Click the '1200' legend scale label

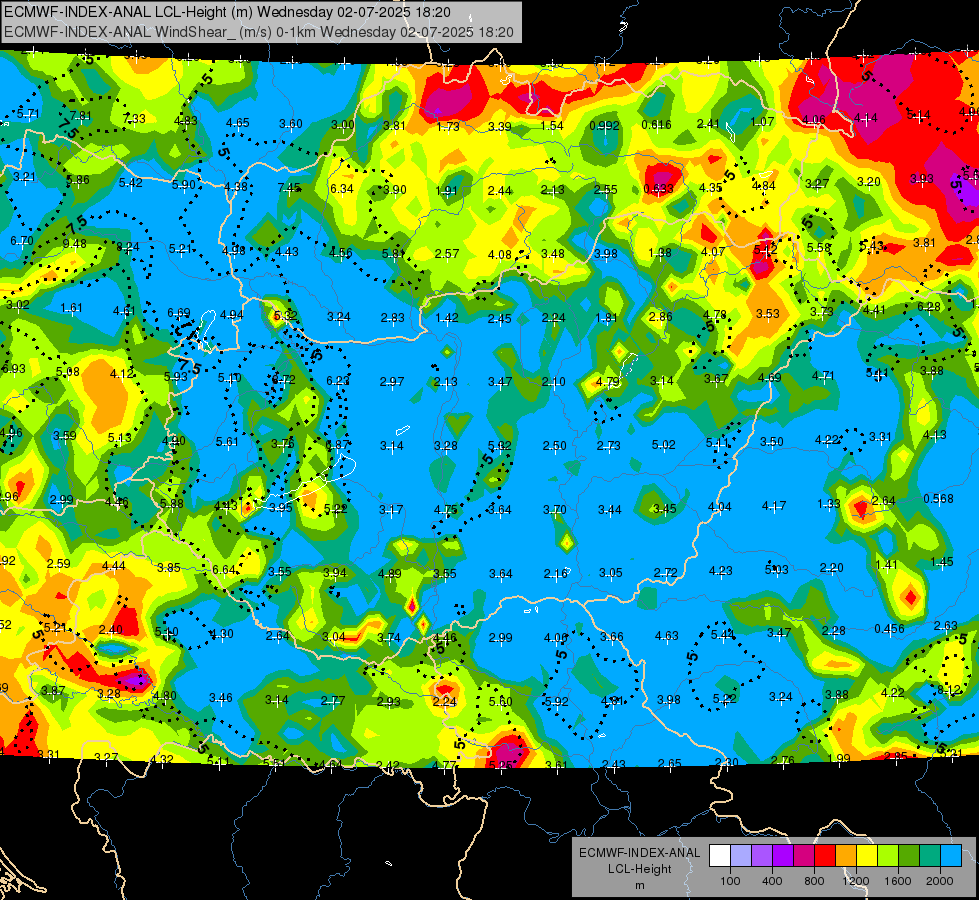[x=856, y=881]
